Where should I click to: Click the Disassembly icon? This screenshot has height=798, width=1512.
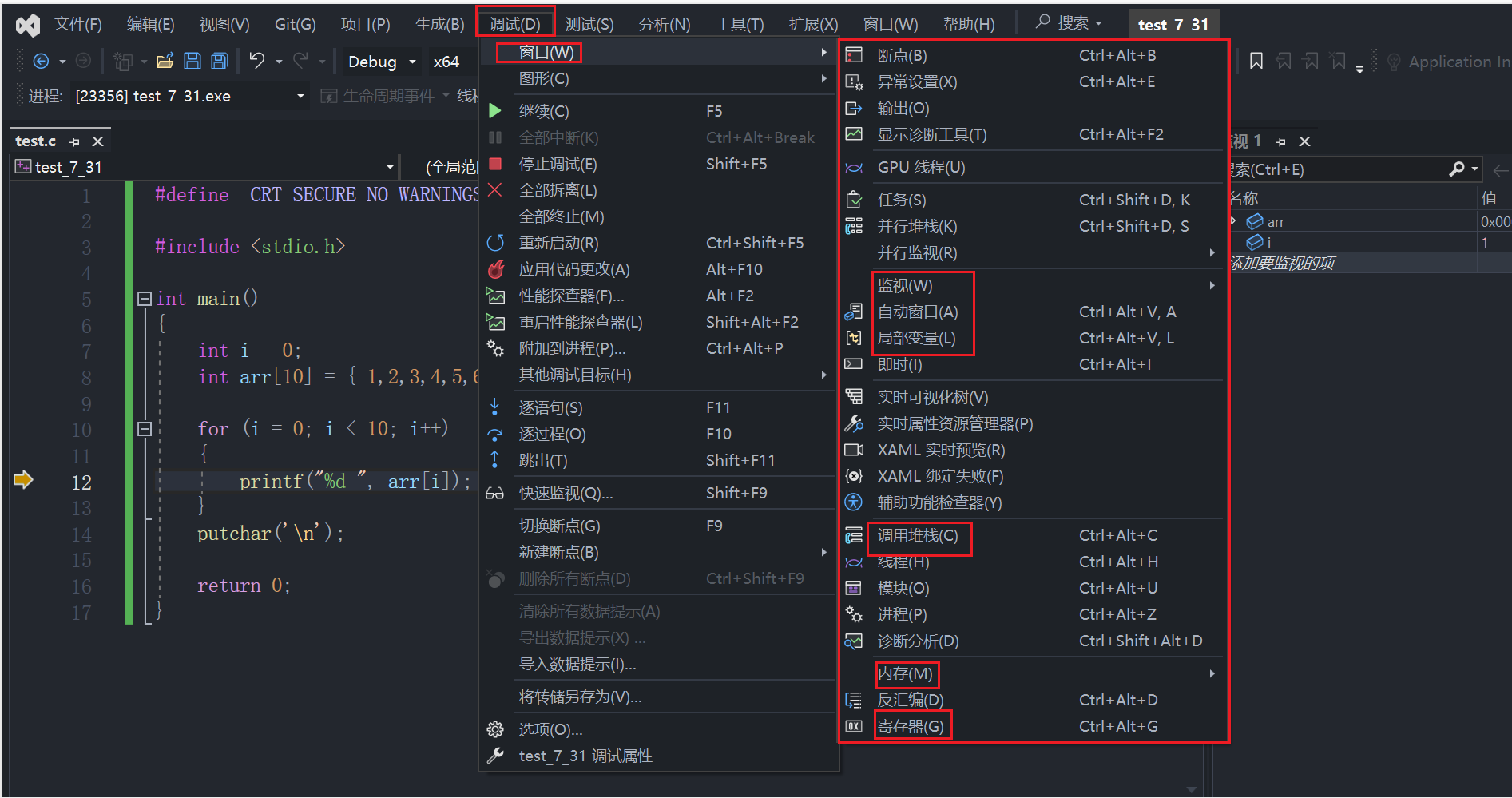[x=854, y=700]
